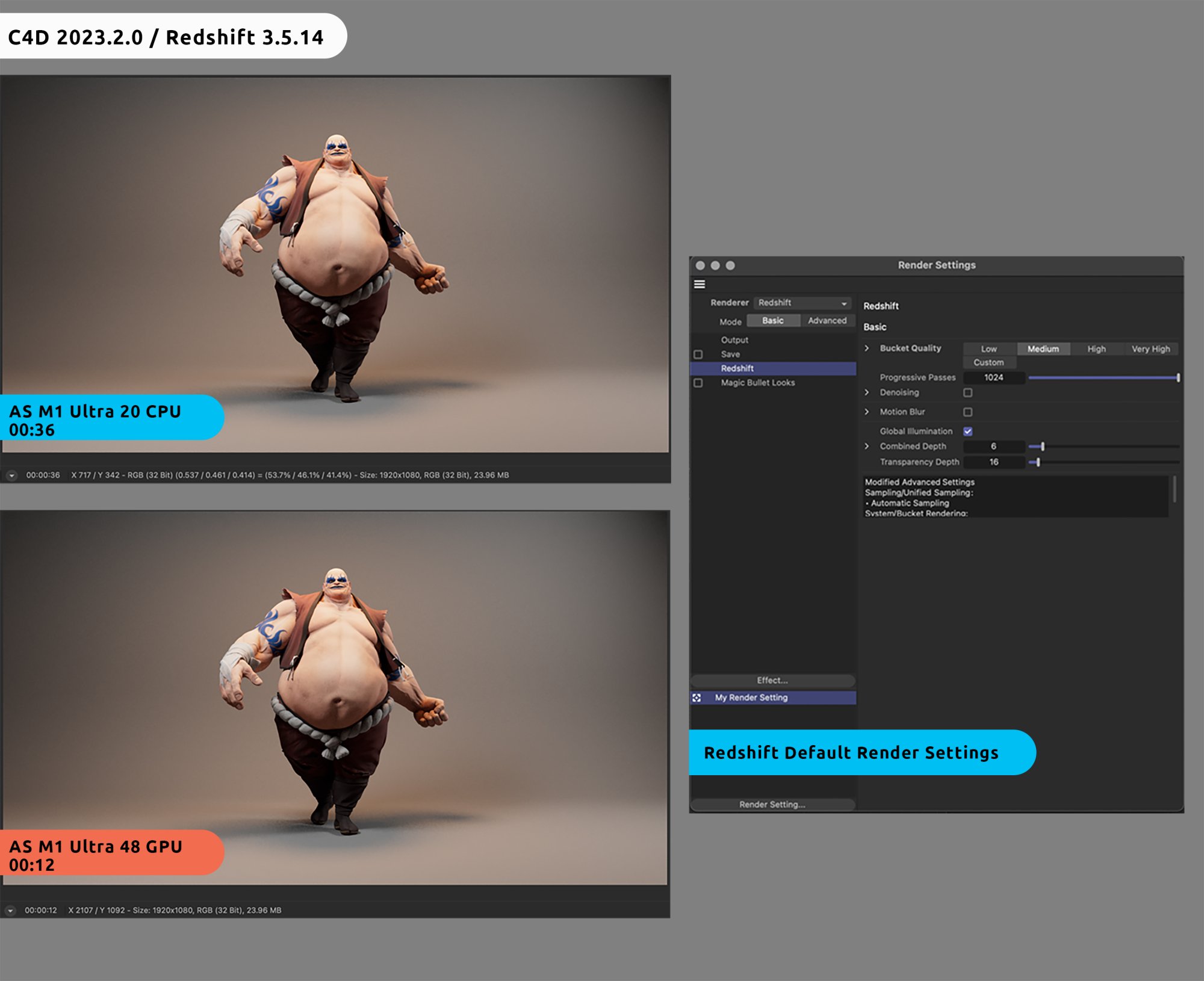
Task: Set Bucket Quality to Low
Action: [x=989, y=349]
